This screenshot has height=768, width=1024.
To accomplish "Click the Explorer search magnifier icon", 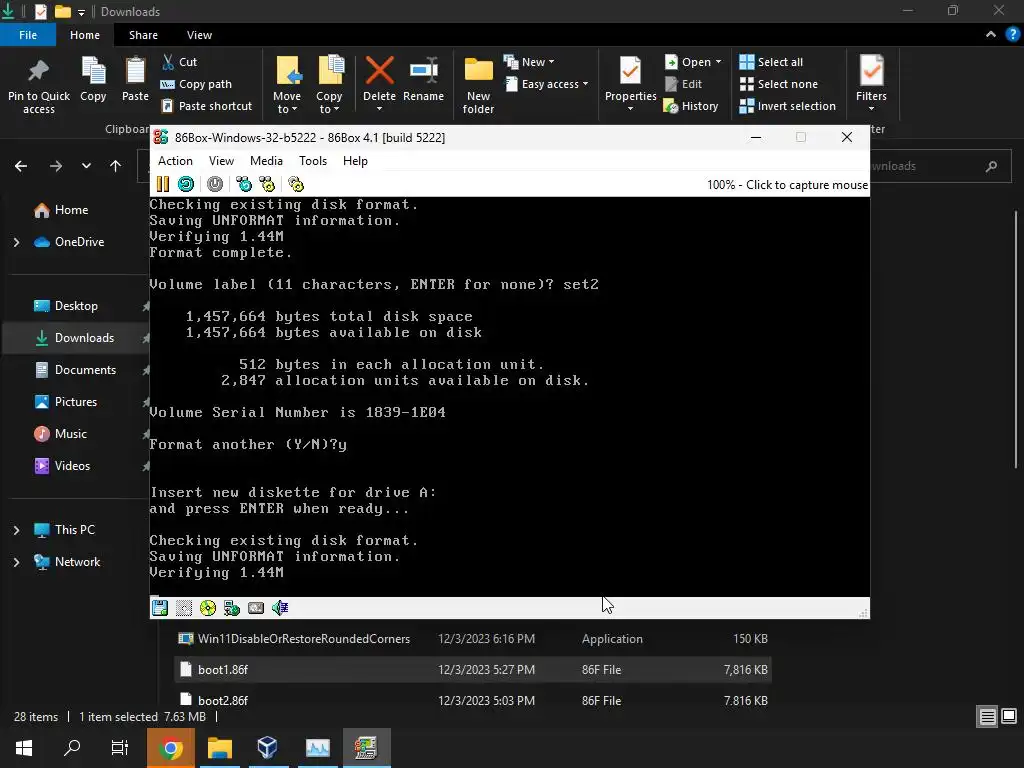I will tap(991, 167).
